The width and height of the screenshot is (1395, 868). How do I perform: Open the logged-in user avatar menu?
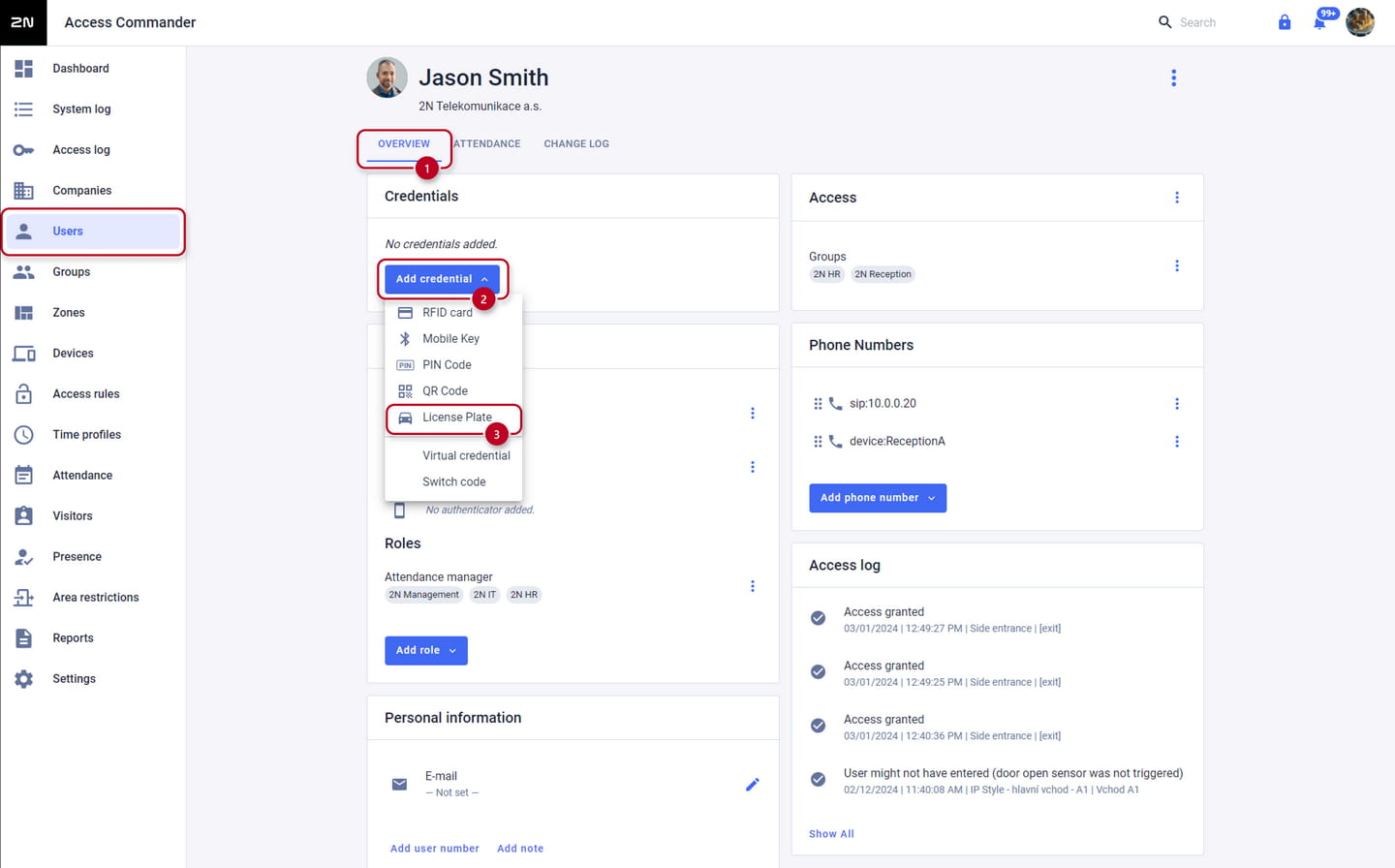[x=1360, y=22]
